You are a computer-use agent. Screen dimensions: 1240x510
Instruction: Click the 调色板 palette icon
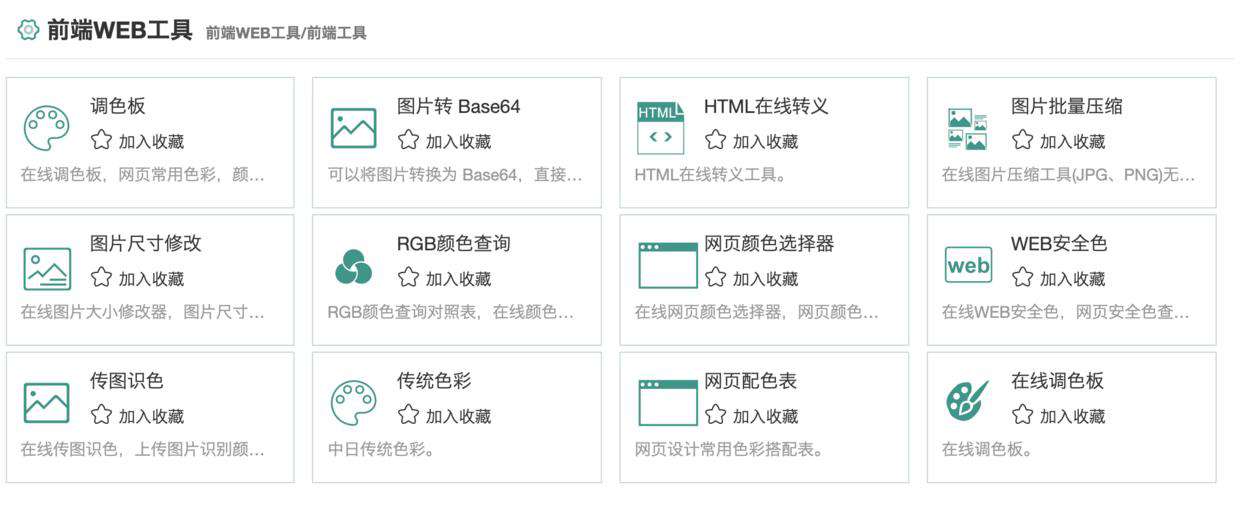[46, 128]
